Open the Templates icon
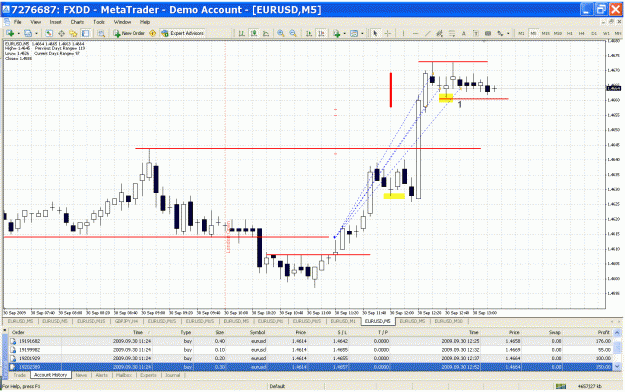Screen dimensions: 625x392 (x=354, y=33)
